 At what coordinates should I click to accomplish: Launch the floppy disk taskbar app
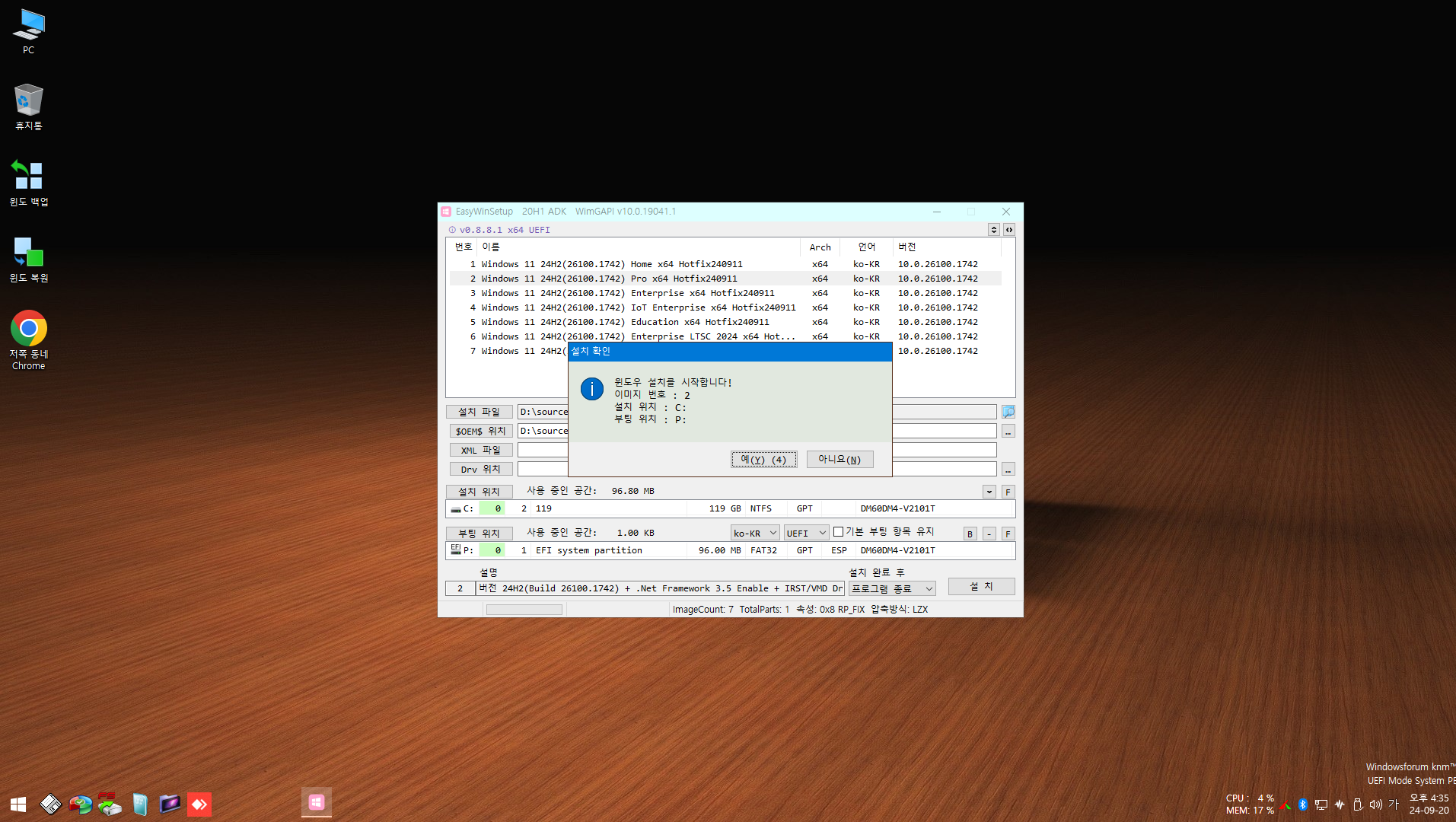click(50, 804)
